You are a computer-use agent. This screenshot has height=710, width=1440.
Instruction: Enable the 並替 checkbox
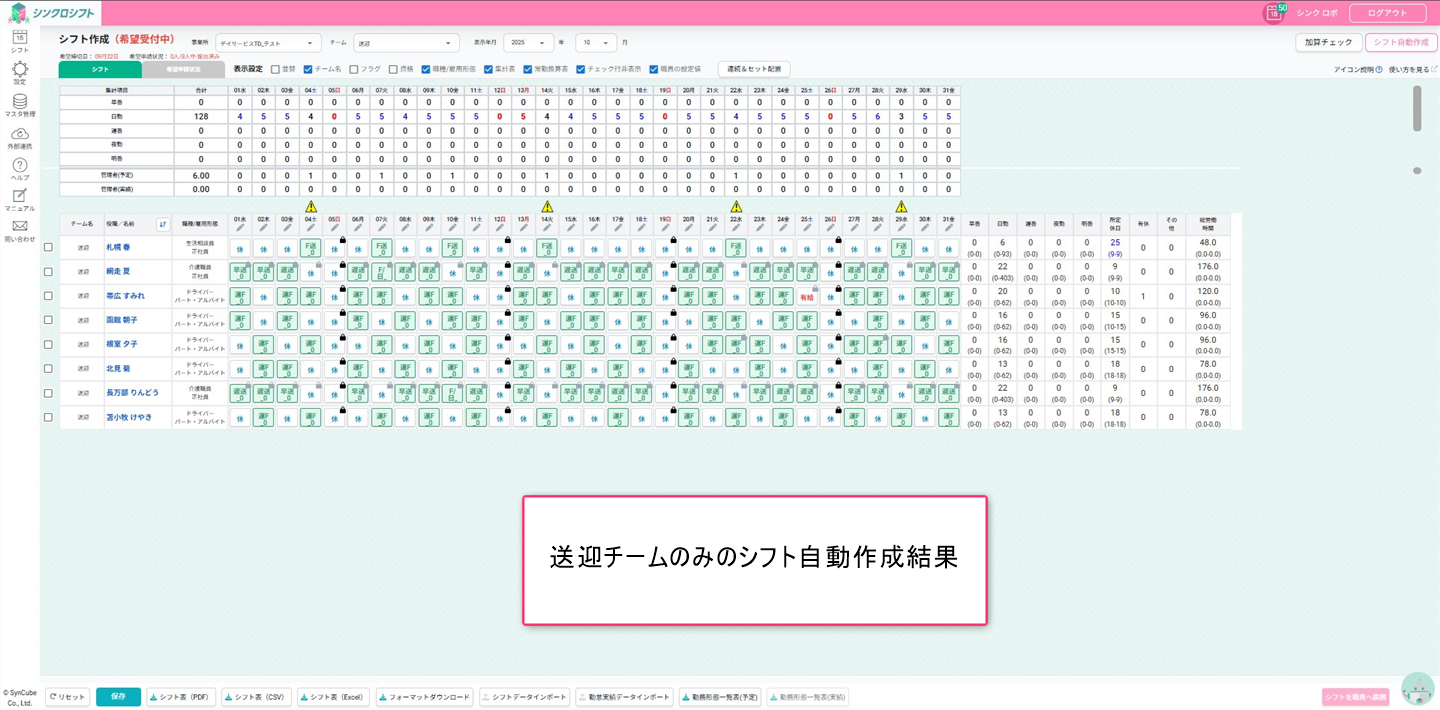(275, 70)
